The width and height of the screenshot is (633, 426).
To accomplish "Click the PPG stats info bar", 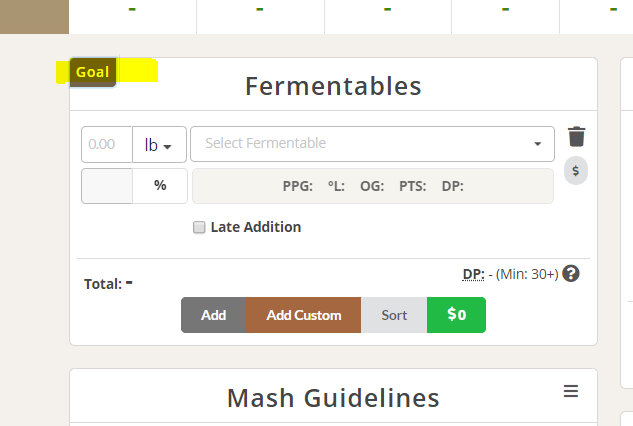I will [373, 186].
